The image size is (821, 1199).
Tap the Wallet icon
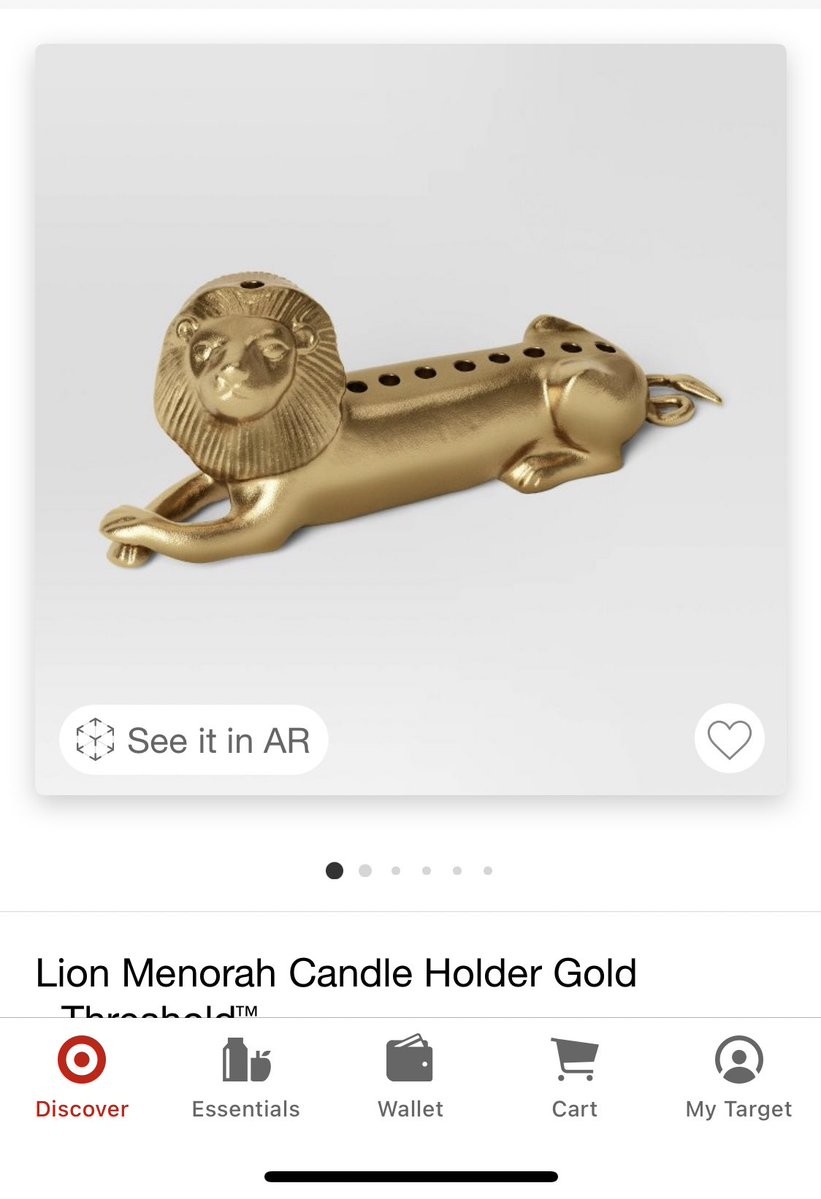[x=410, y=1058]
